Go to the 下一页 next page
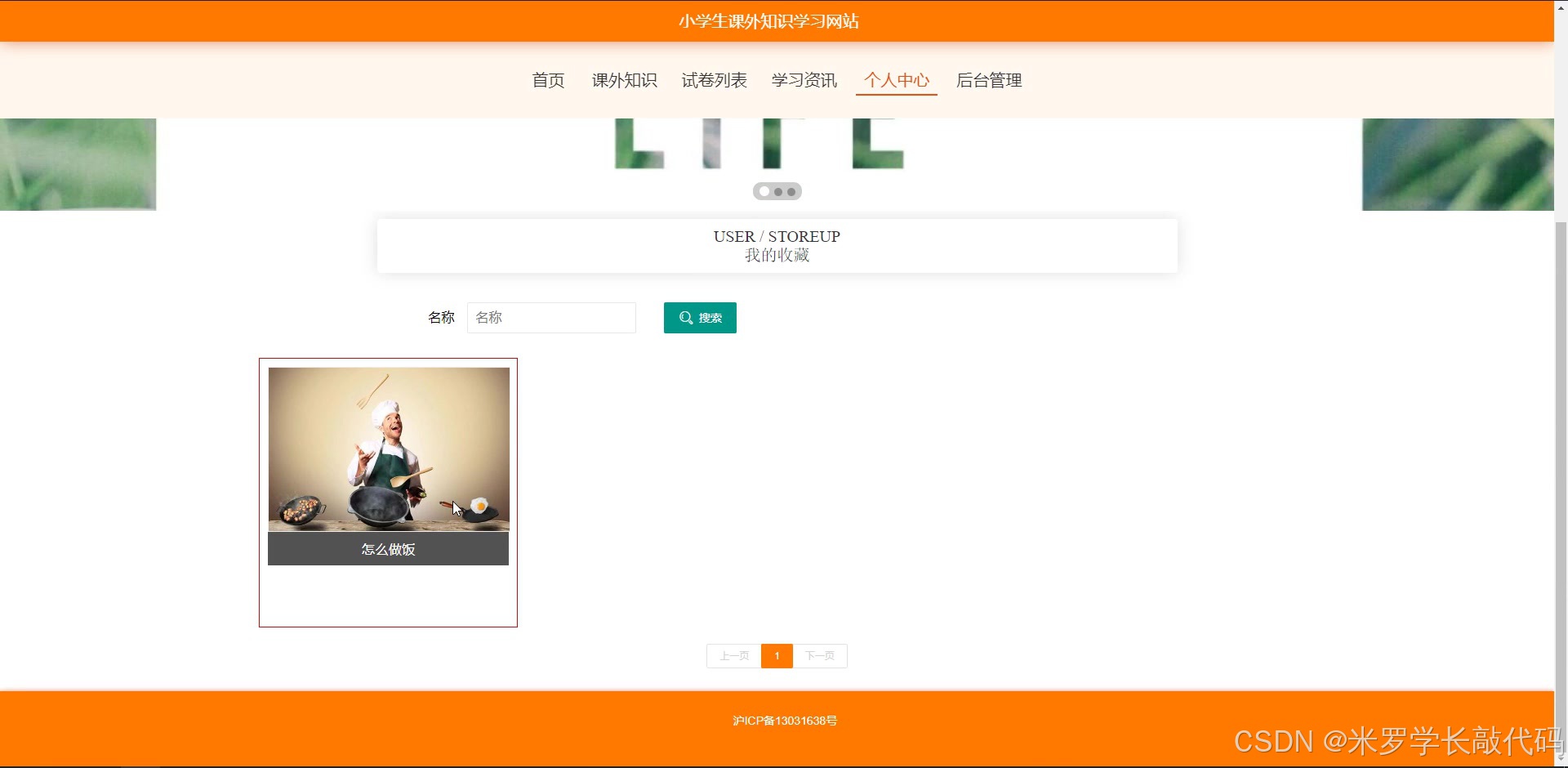Screen dimensions: 1568x768 [821, 655]
